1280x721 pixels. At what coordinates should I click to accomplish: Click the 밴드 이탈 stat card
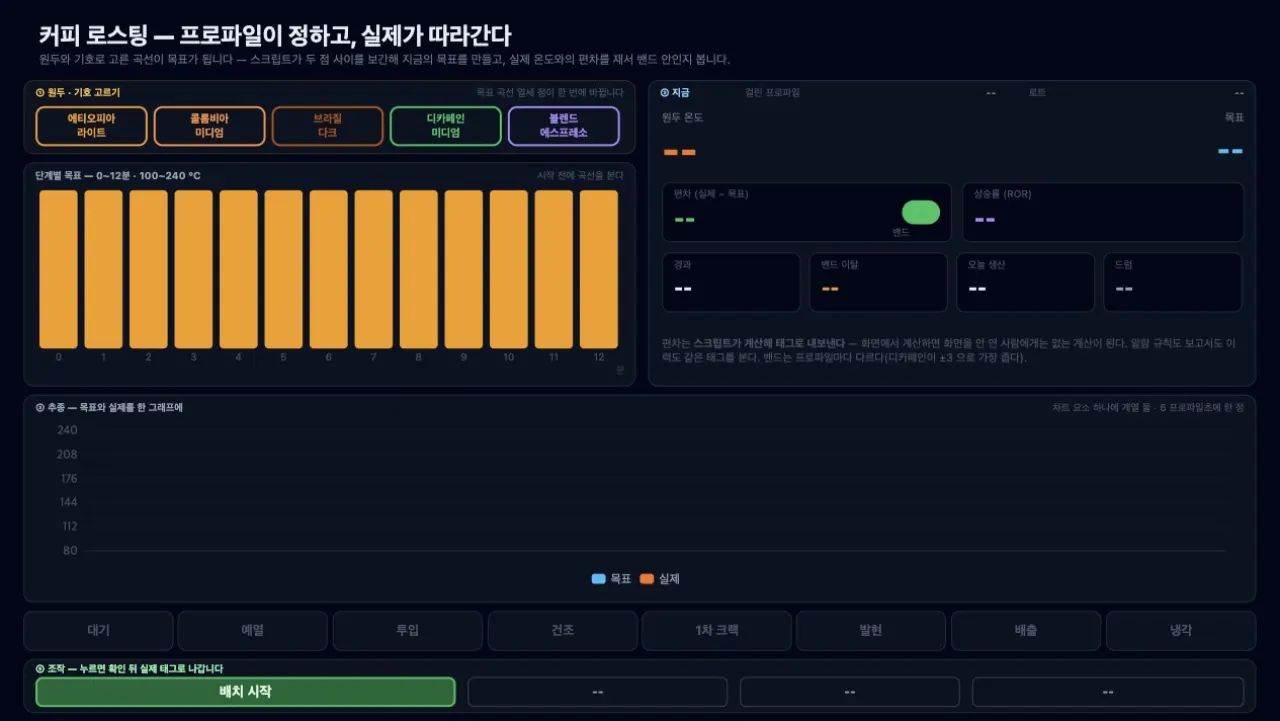point(878,282)
